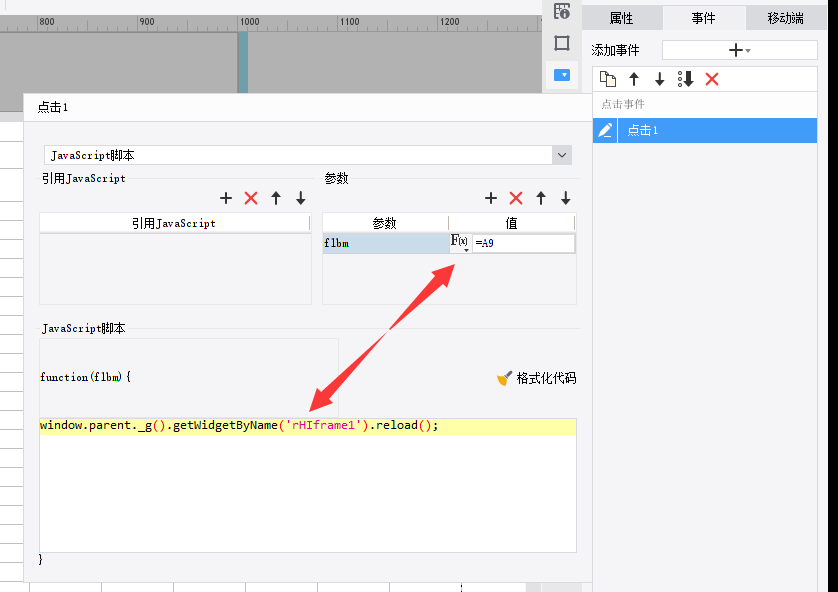Move the event up in event list
This screenshot has width=838, height=592.
click(634, 79)
